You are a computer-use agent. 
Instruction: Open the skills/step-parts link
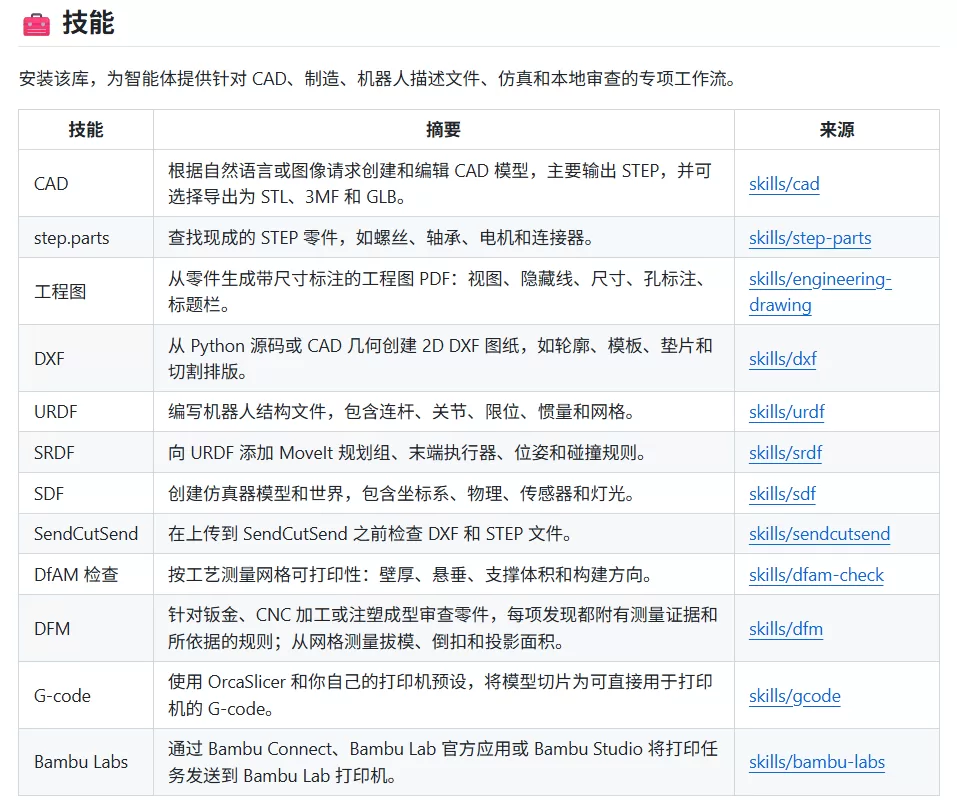[x=810, y=237]
